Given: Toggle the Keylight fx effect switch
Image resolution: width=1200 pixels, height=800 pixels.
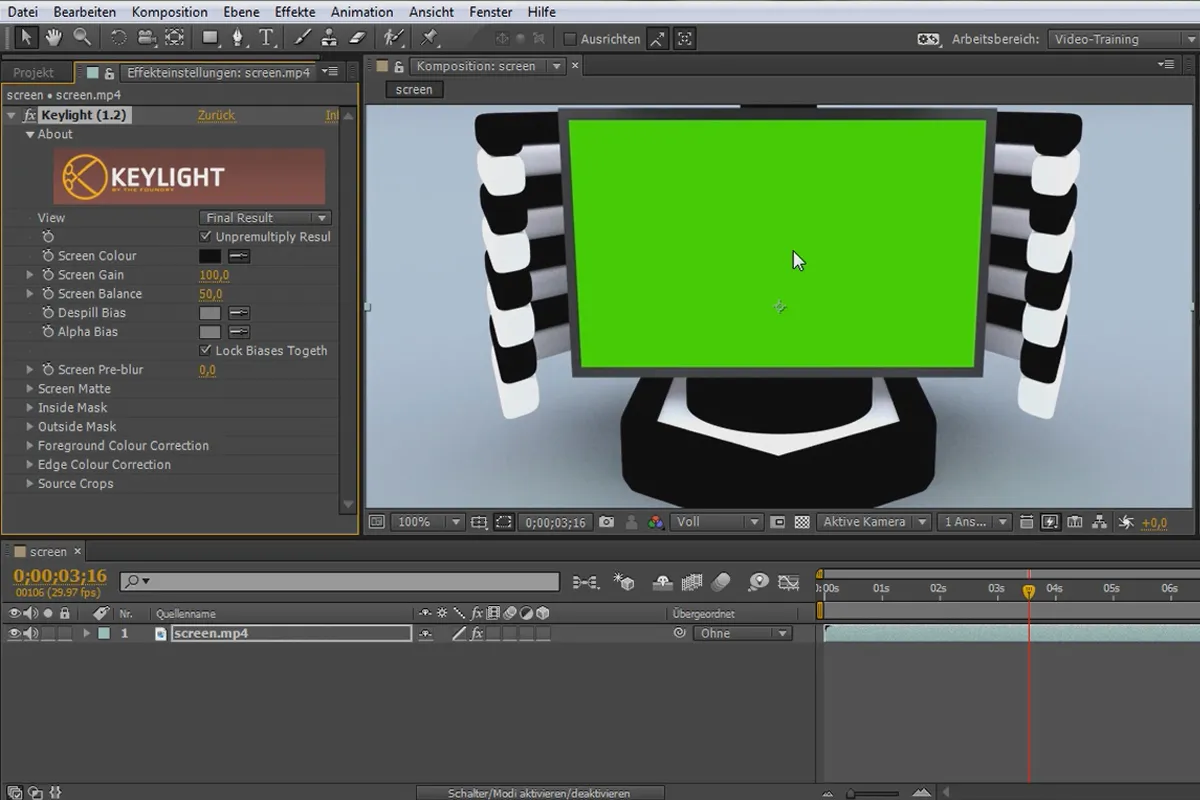Looking at the screenshot, I should click(x=29, y=116).
